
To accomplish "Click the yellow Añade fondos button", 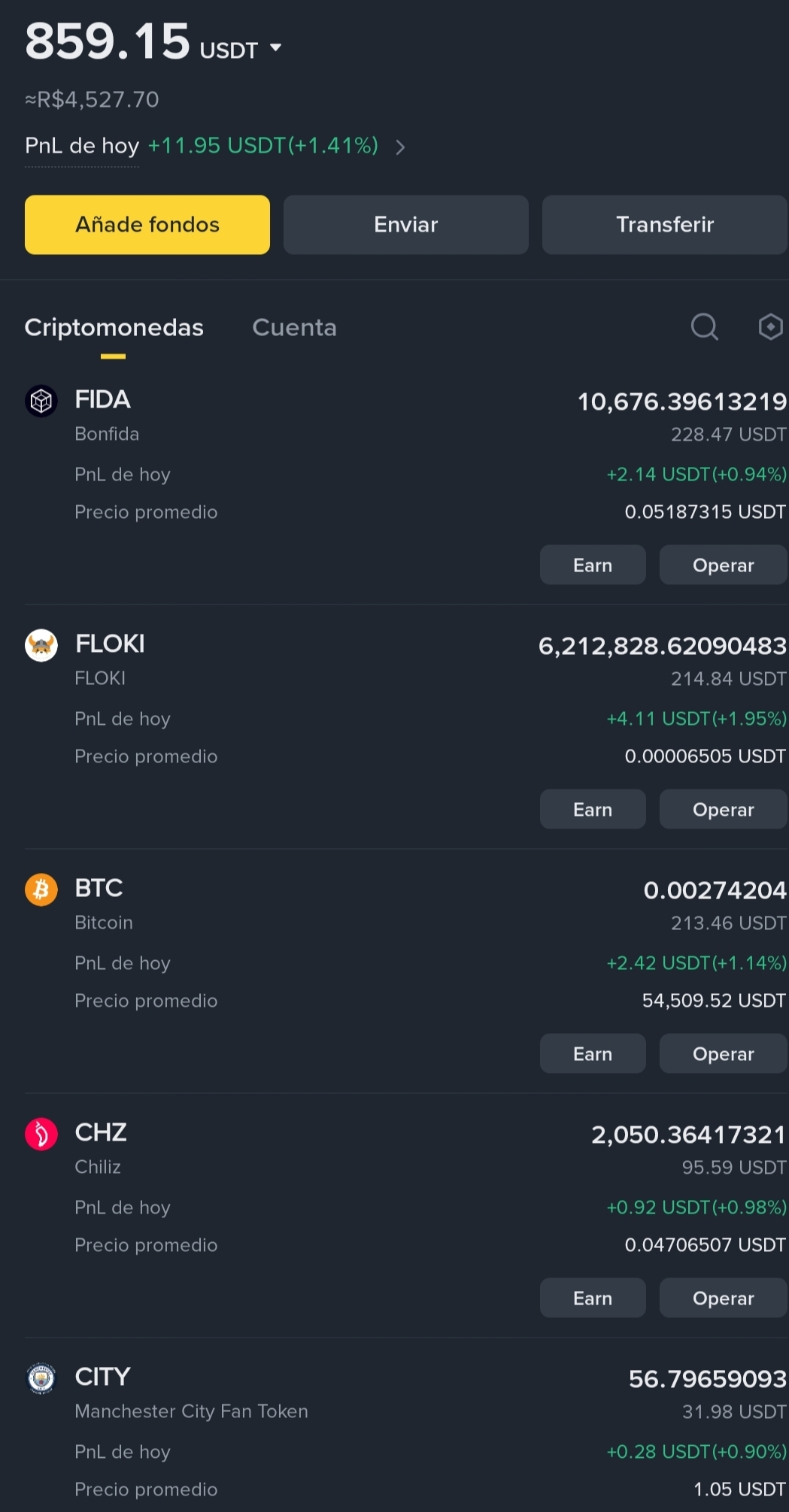I will click(x=147, y=225).
